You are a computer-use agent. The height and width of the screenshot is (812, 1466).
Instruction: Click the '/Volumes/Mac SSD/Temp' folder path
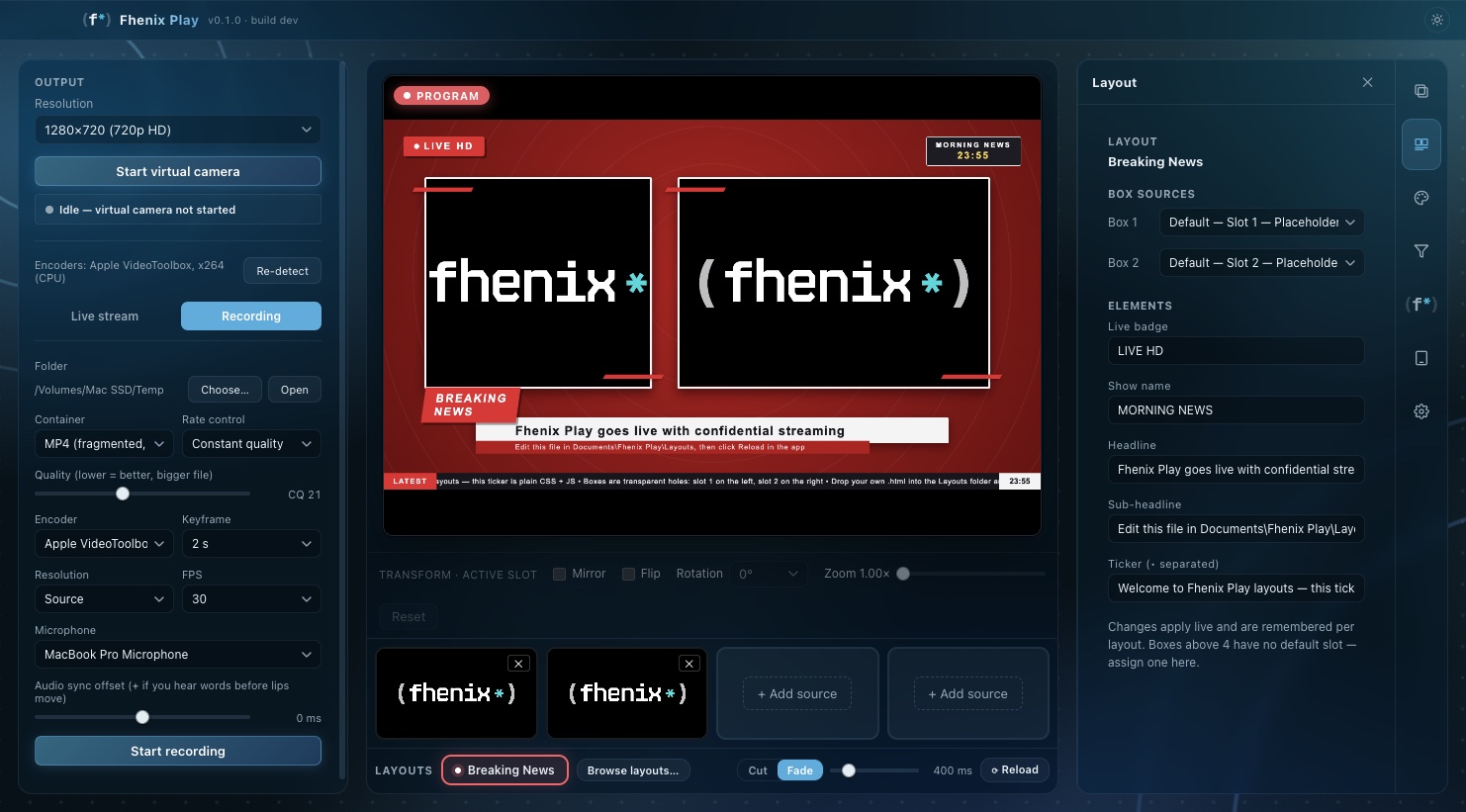tap(99, 390)
